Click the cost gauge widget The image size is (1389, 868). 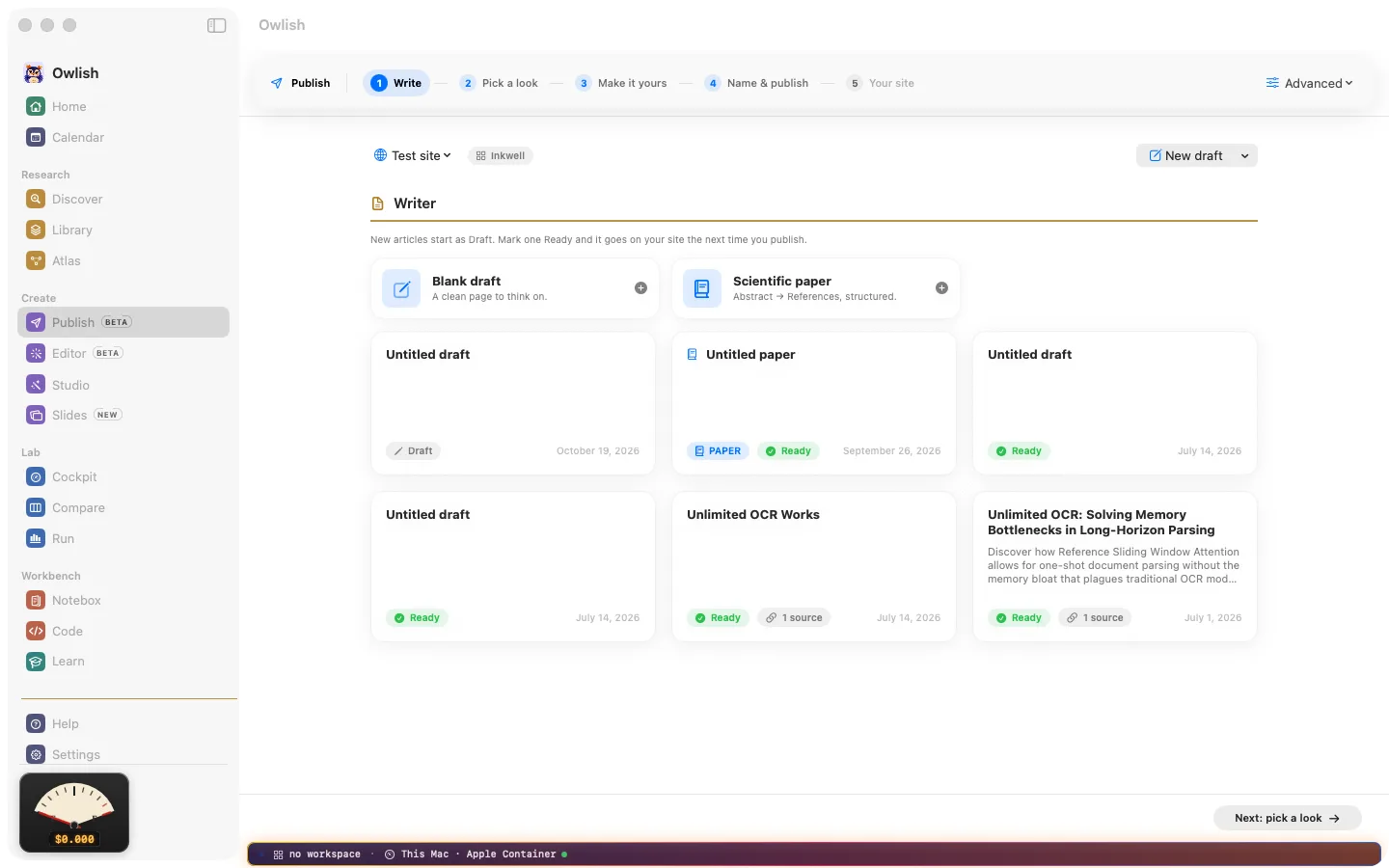pos(74,812)
